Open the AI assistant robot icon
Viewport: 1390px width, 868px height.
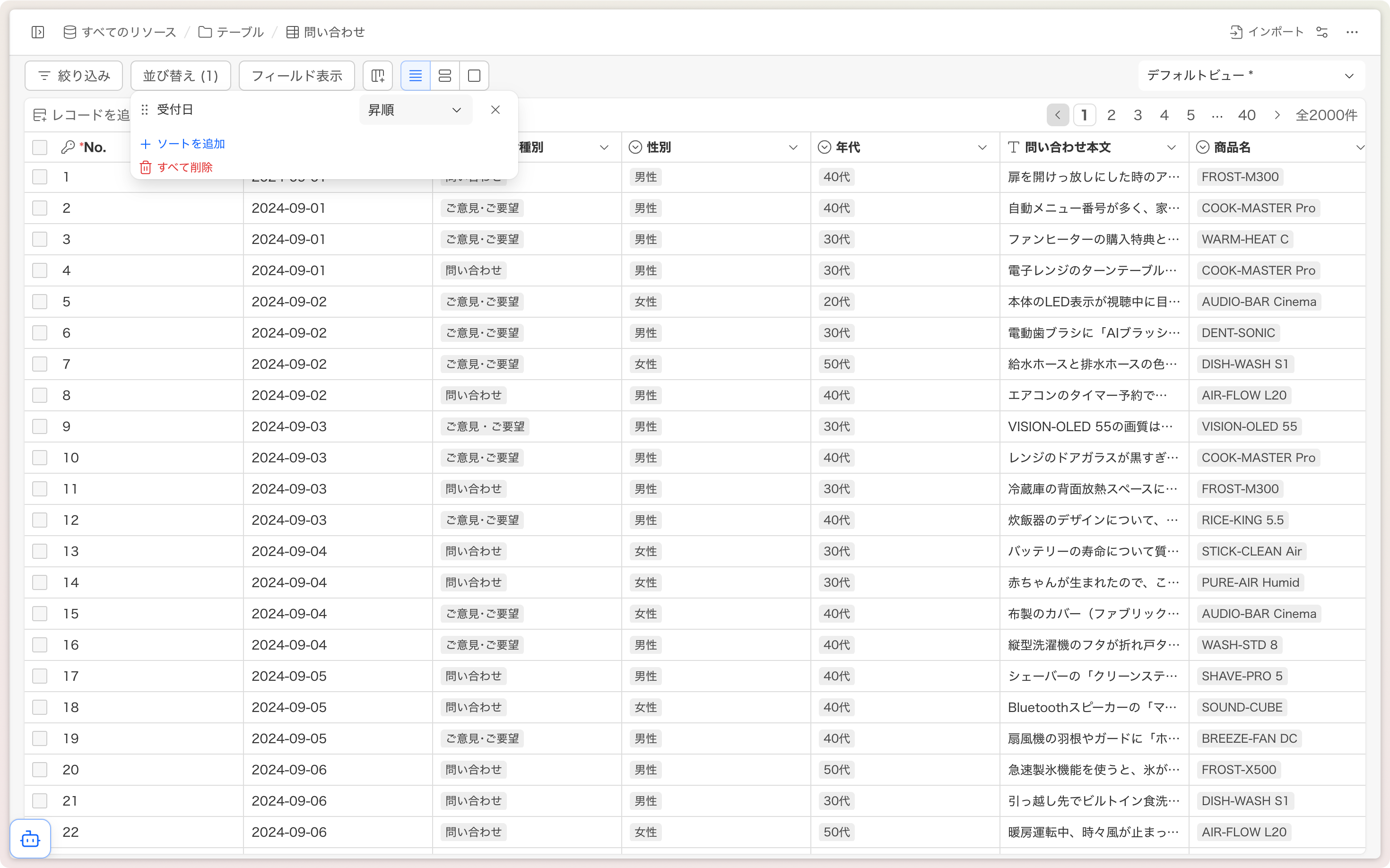(x=30, y=839)
